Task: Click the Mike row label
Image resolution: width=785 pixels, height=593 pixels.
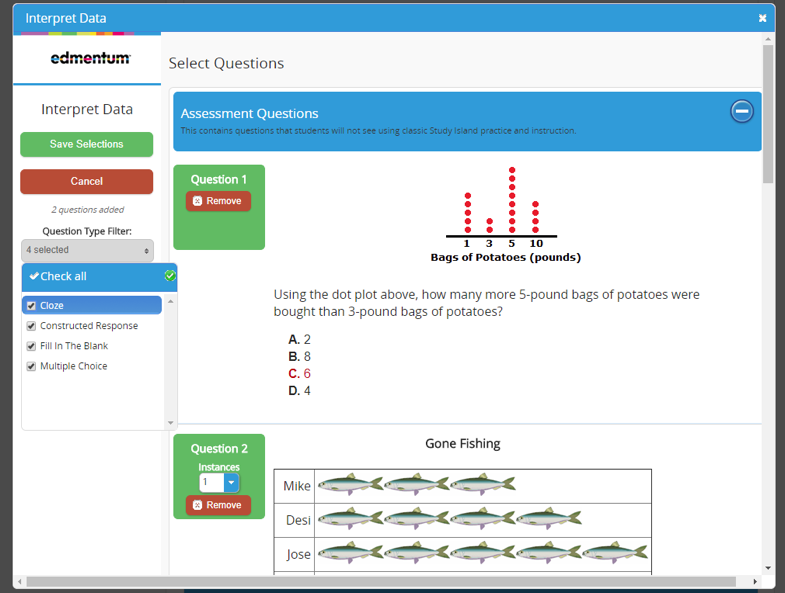Action: coord(297,486)
